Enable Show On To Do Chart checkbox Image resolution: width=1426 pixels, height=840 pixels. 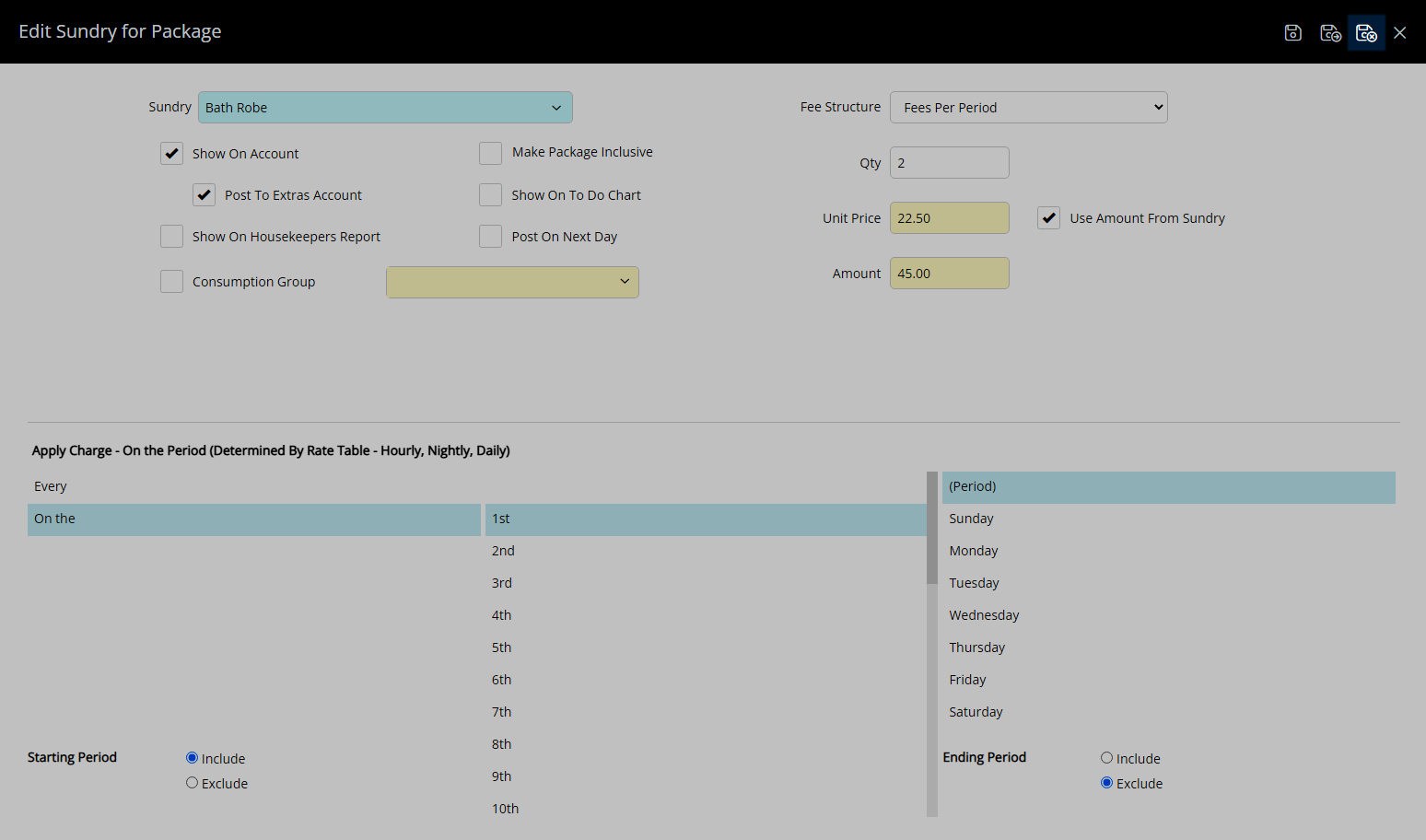coord(491,194)
